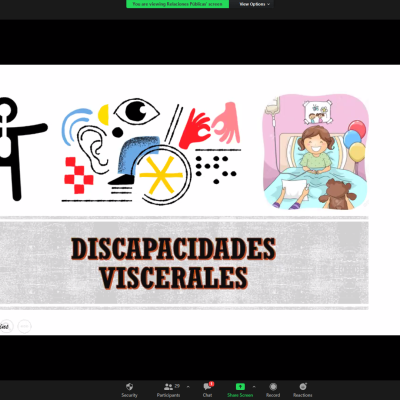Image resolution: width=400 pixels, height=400 pixels.
Task: Open the Reactions emoji icon
Action: click(x=303, y=387)
